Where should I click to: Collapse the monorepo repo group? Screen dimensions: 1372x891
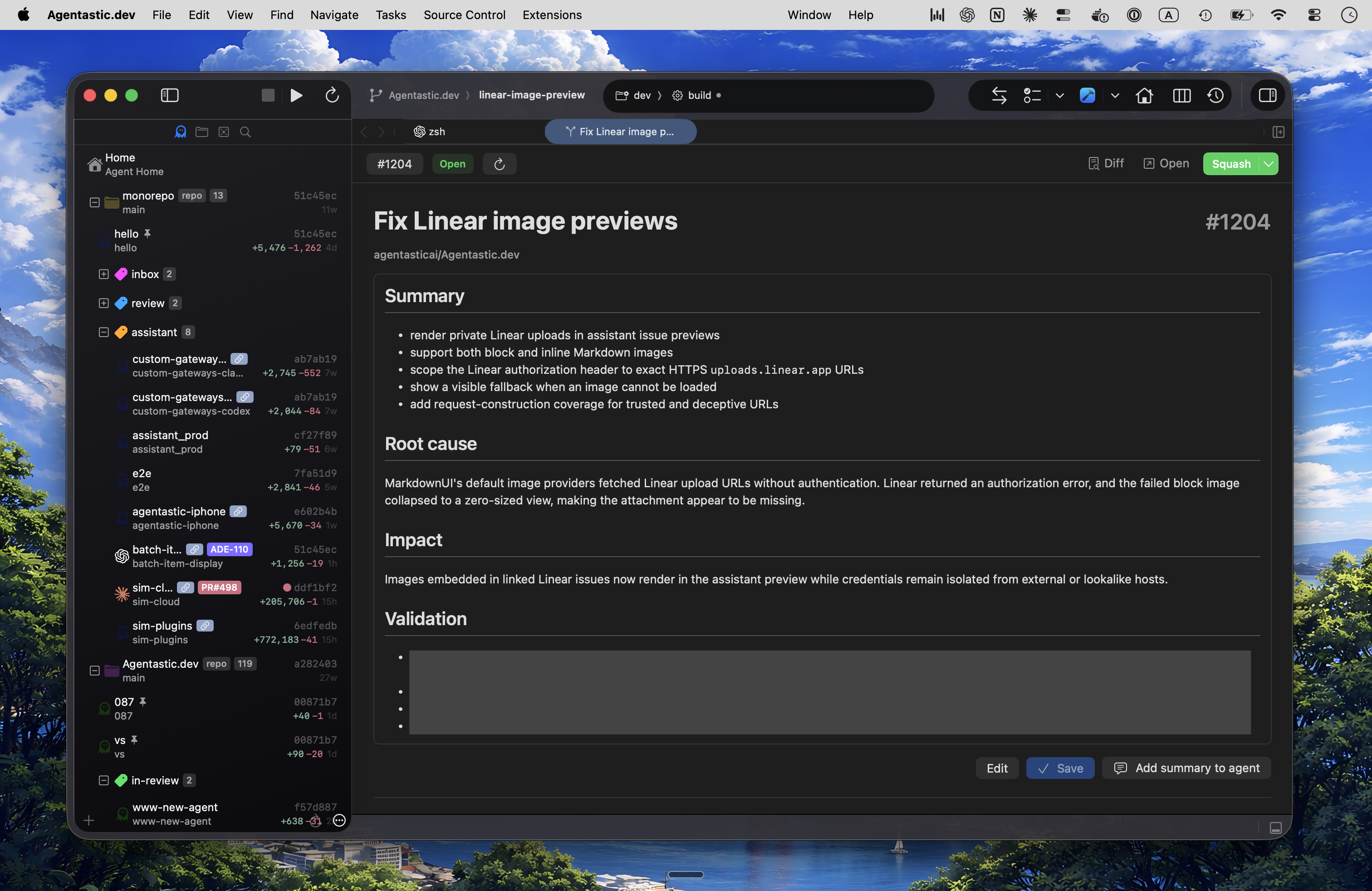(x=94, y=202)
